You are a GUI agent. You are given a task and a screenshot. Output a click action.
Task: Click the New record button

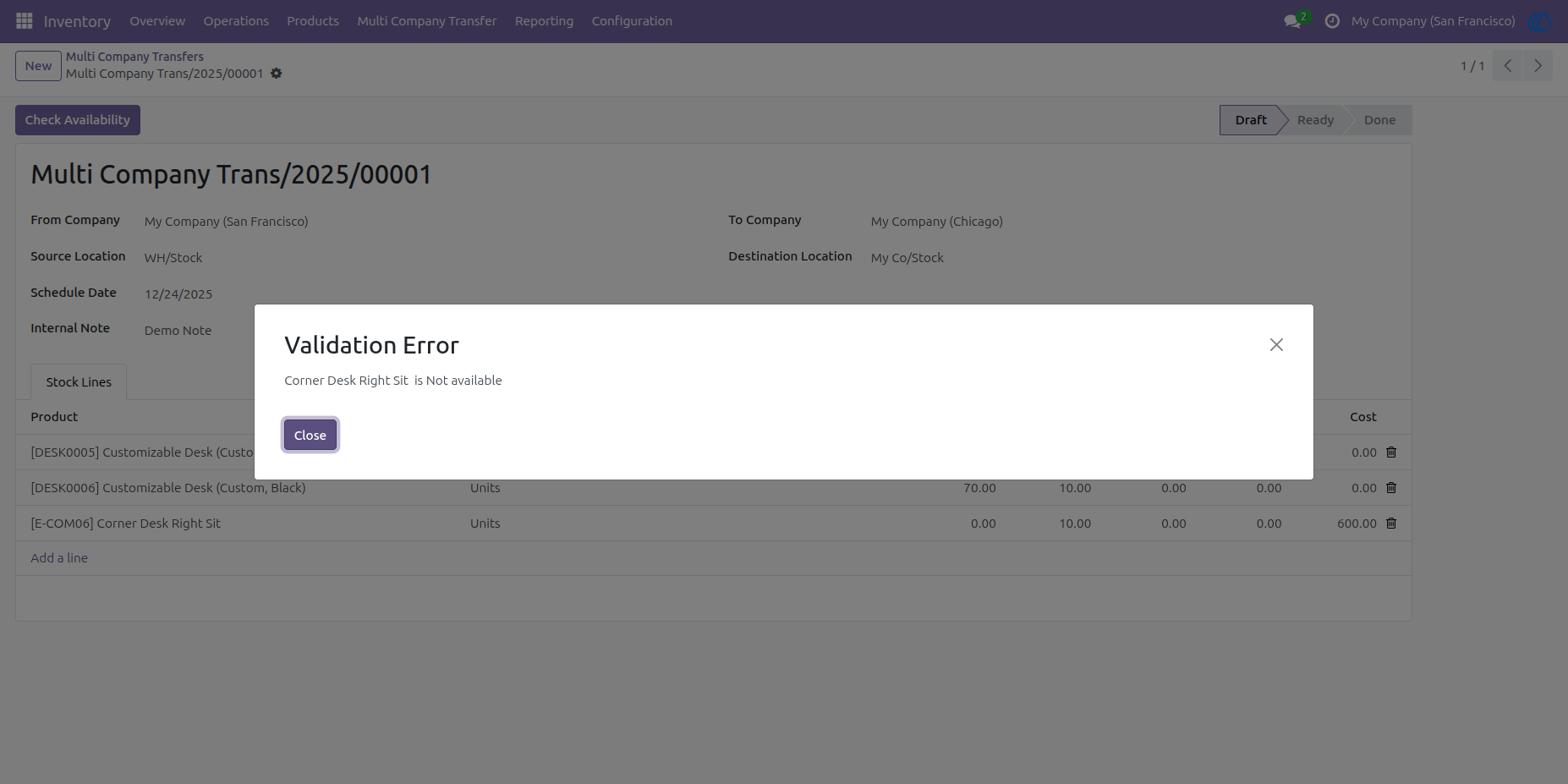[38, 66]
